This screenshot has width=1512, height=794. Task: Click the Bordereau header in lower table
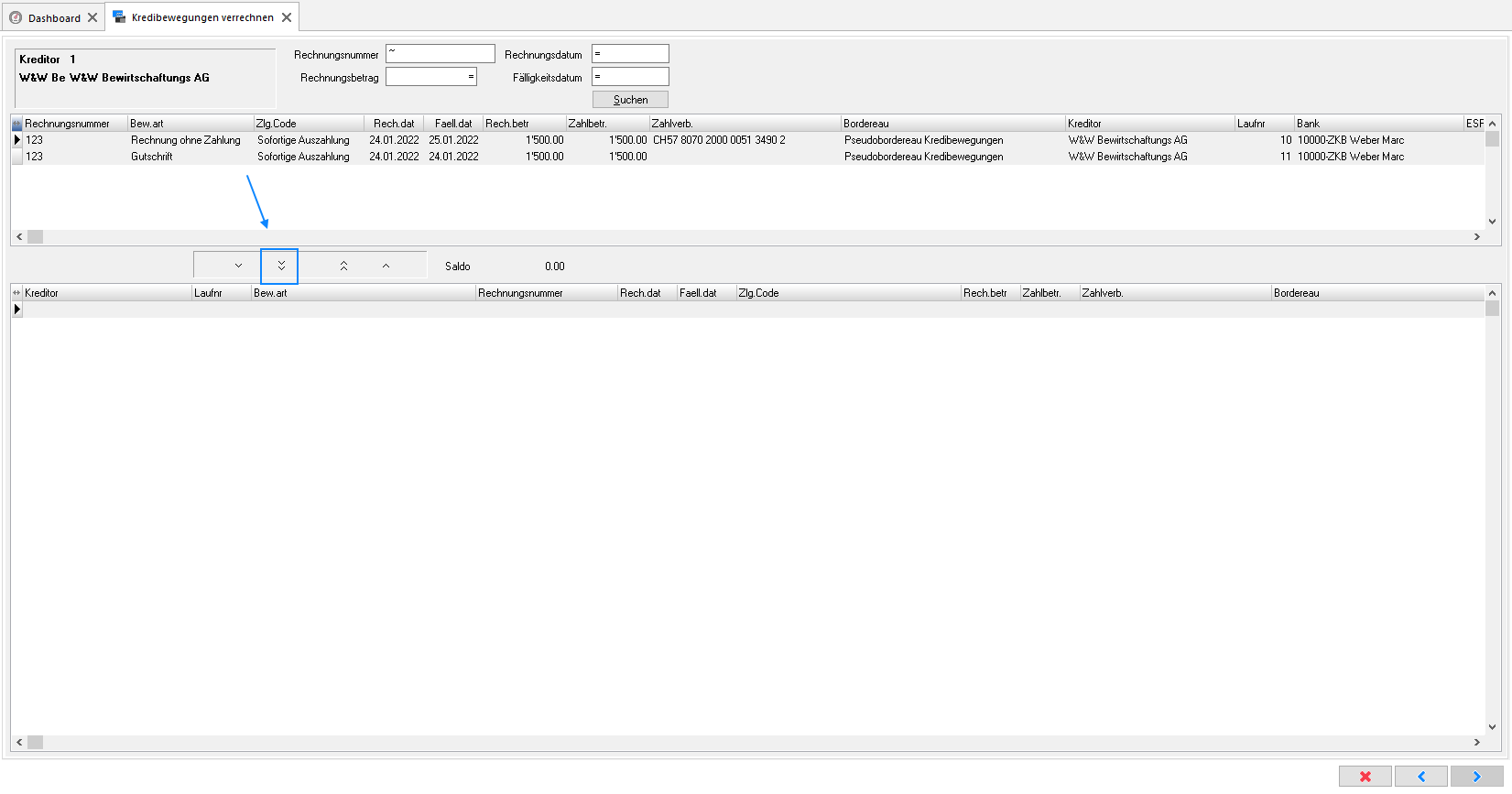[1377, 293]
